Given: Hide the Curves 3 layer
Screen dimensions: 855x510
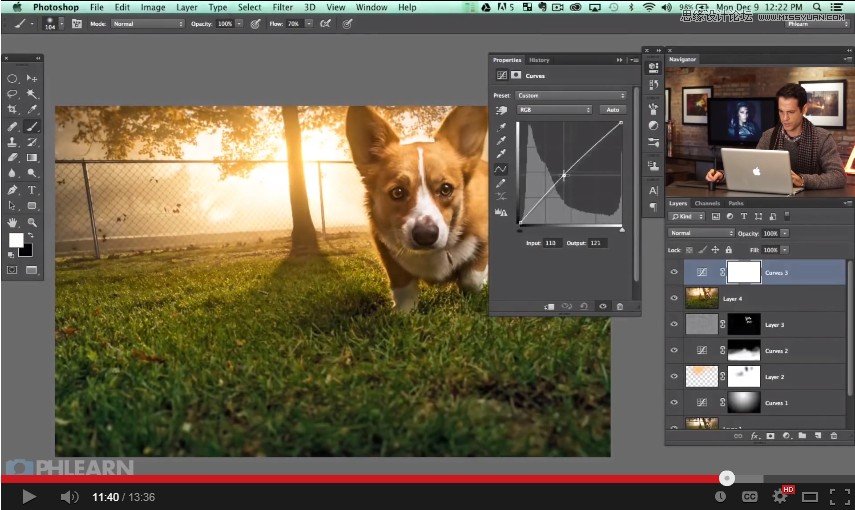Looking at the screenshot, I should coord(674,272).
